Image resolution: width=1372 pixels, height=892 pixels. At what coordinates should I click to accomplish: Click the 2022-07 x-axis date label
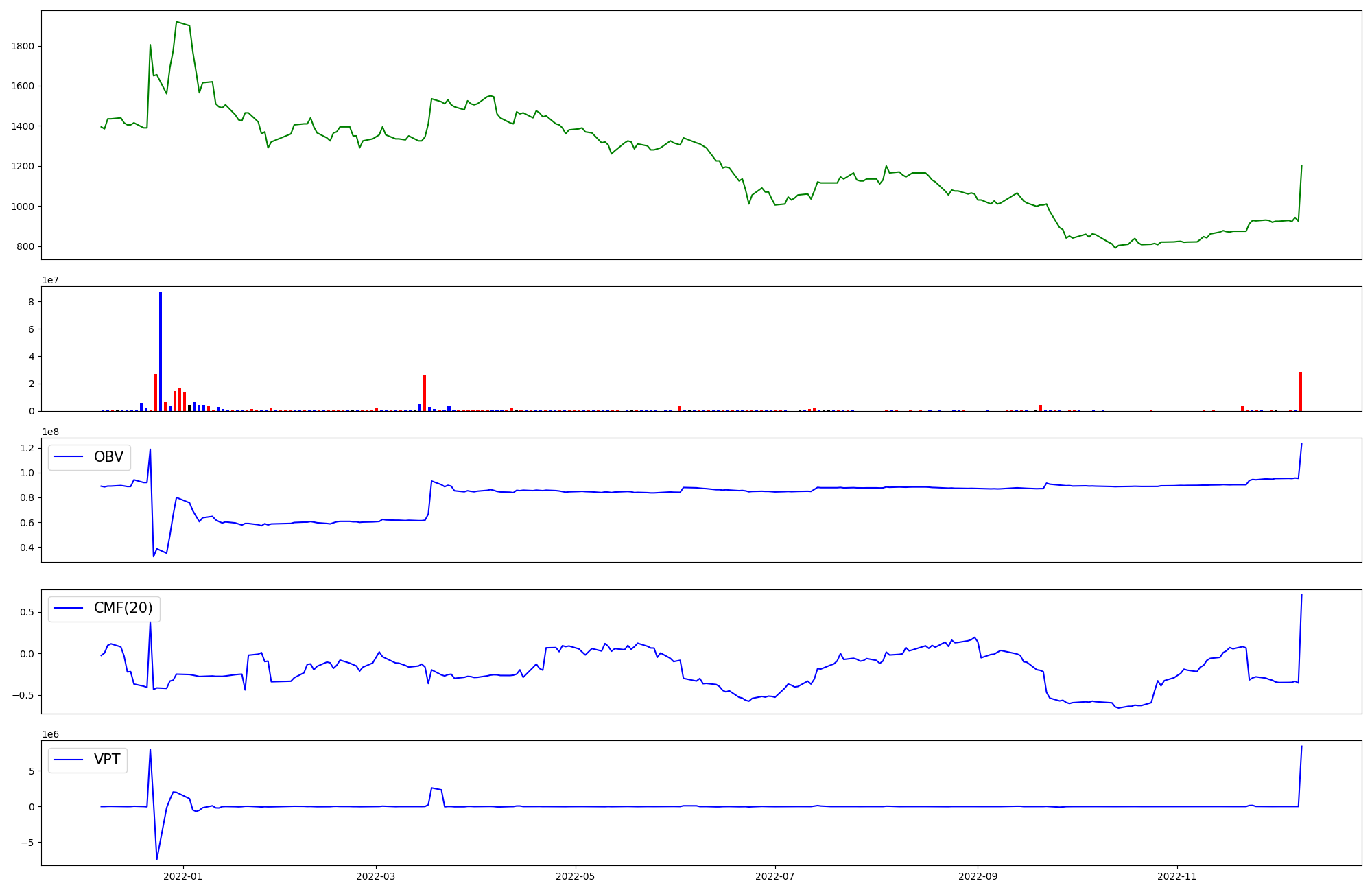pos(774,876)
